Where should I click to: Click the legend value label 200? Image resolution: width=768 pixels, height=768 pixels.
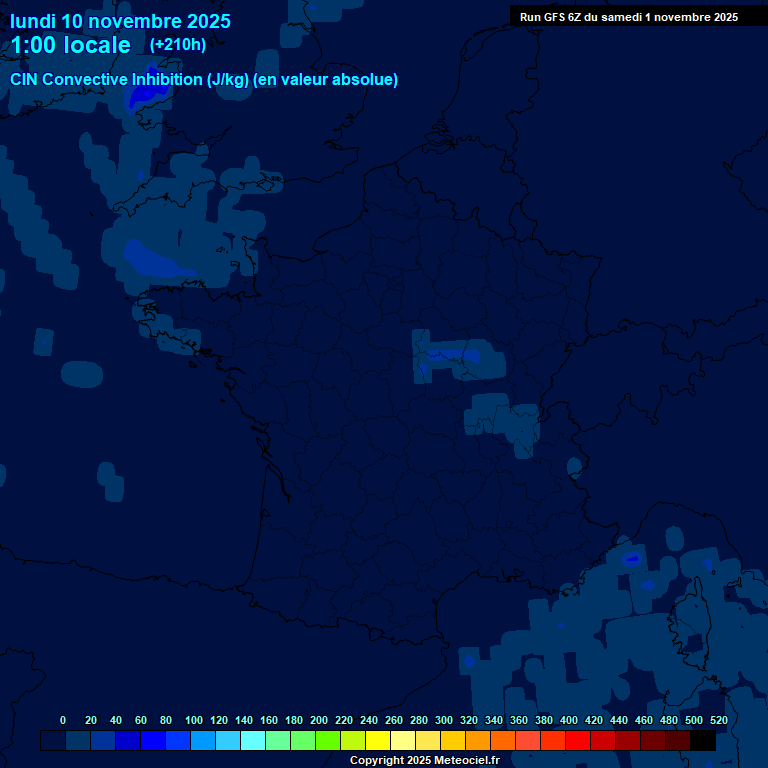(319, 720)
